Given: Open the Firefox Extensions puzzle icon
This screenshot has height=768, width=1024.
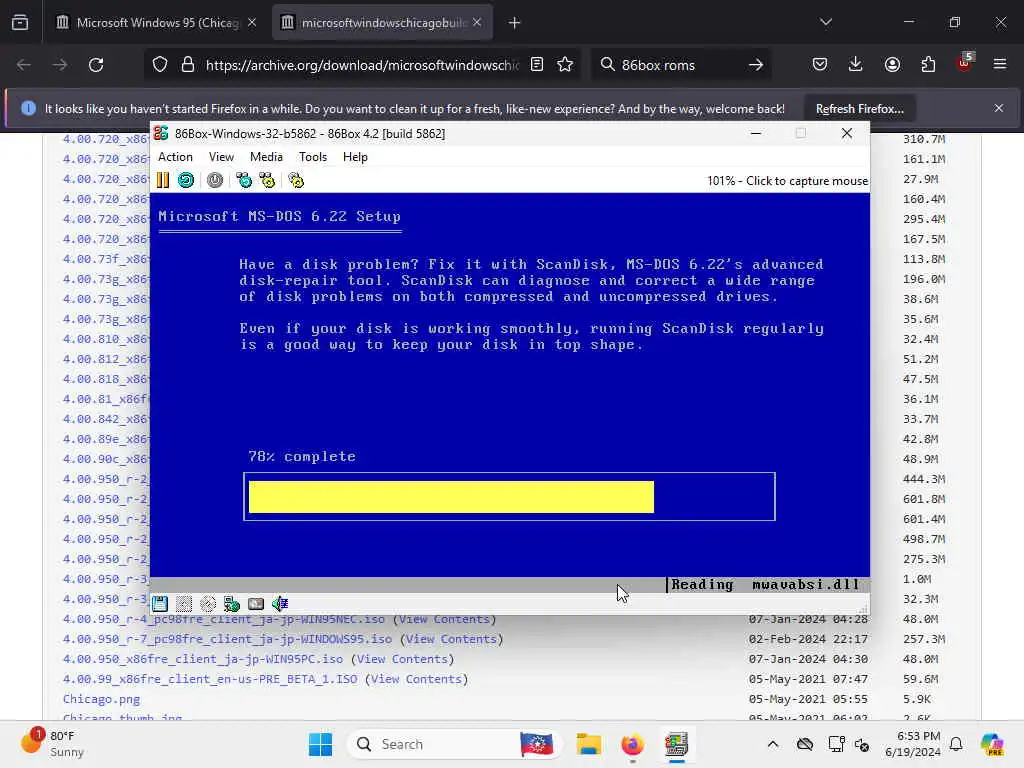Looking at the screenshot, I should point(928,65).
